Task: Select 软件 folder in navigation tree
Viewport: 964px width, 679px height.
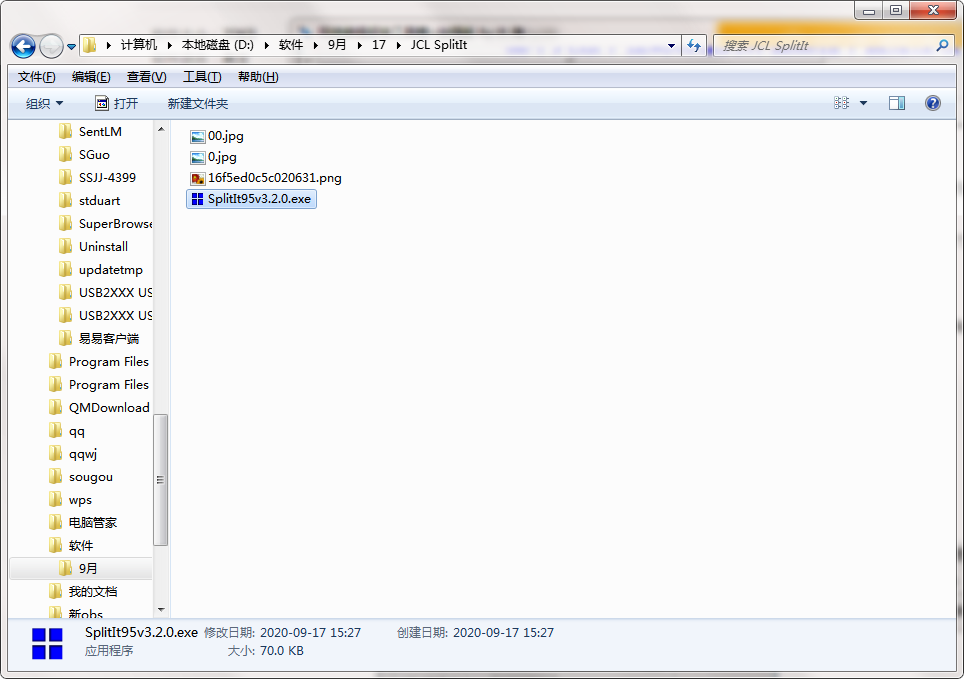Action: point(71,546)
